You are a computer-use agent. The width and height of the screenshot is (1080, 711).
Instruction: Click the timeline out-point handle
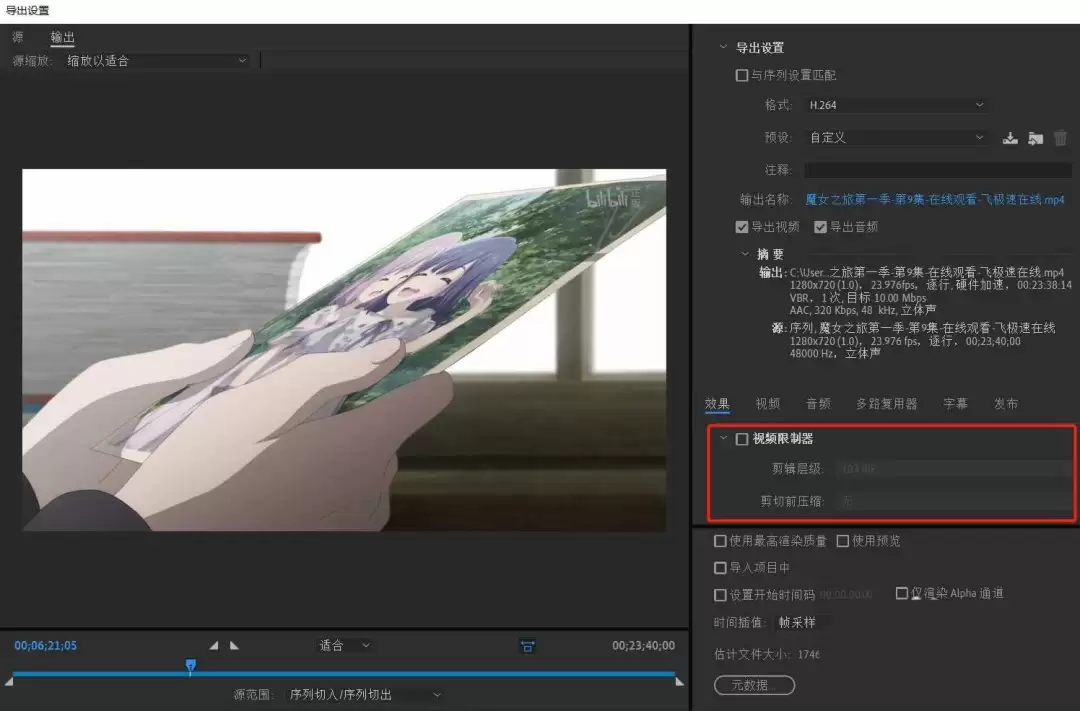pos(680,681)
